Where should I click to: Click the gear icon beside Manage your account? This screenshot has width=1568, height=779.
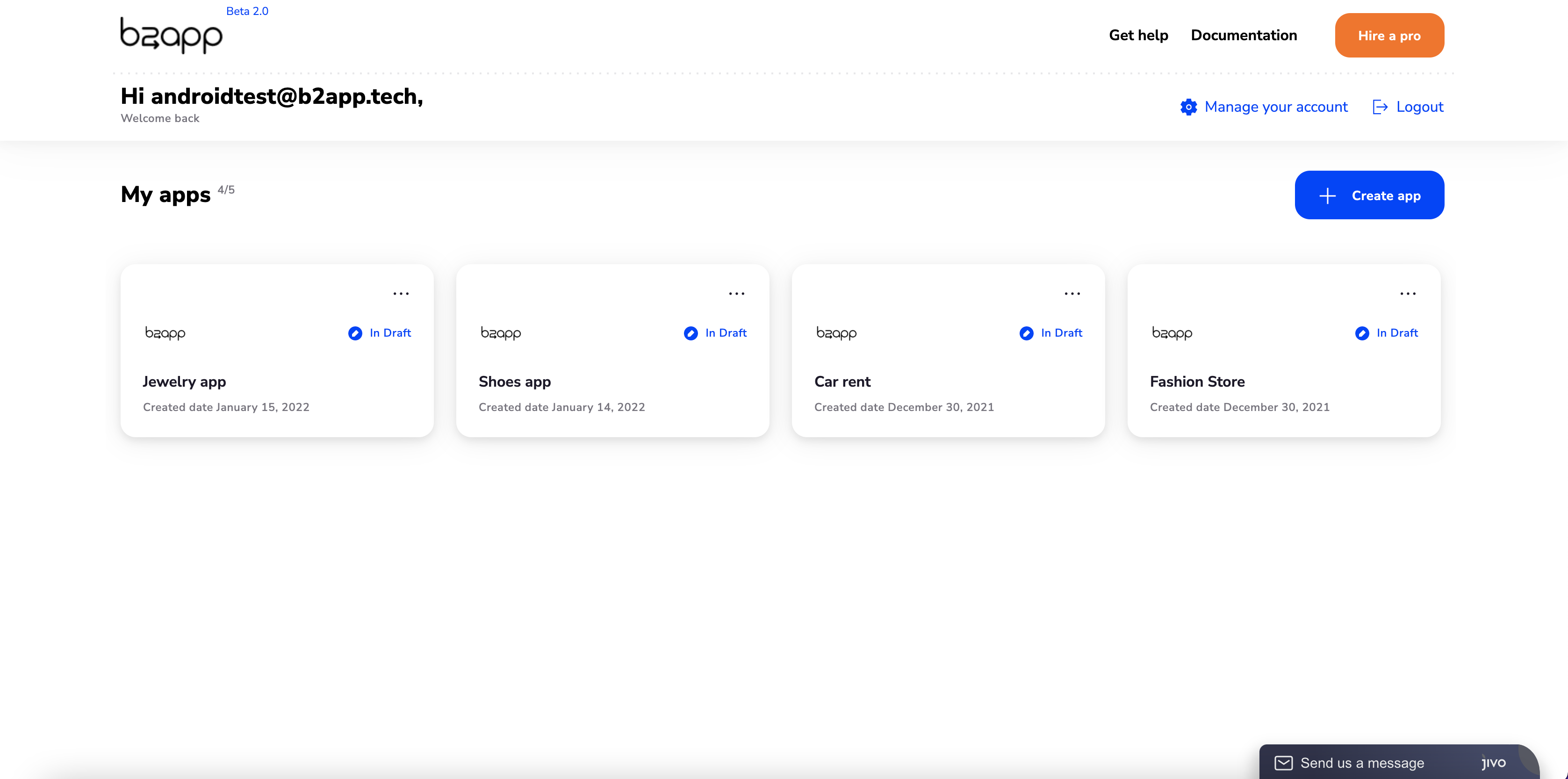tap(1188, 107)
